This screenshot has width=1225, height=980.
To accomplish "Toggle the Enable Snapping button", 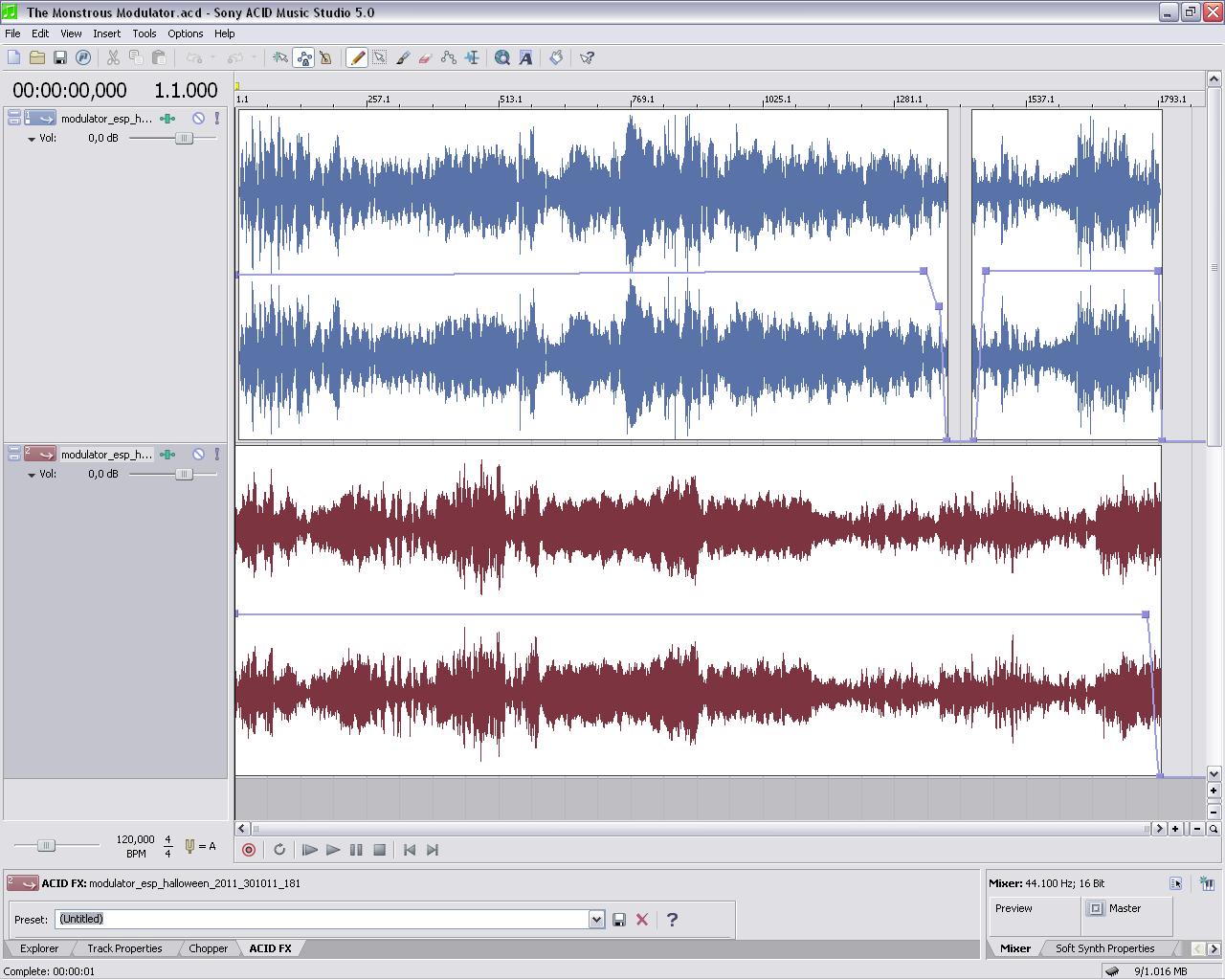I will pyautogui.click(x=280, y=57).
